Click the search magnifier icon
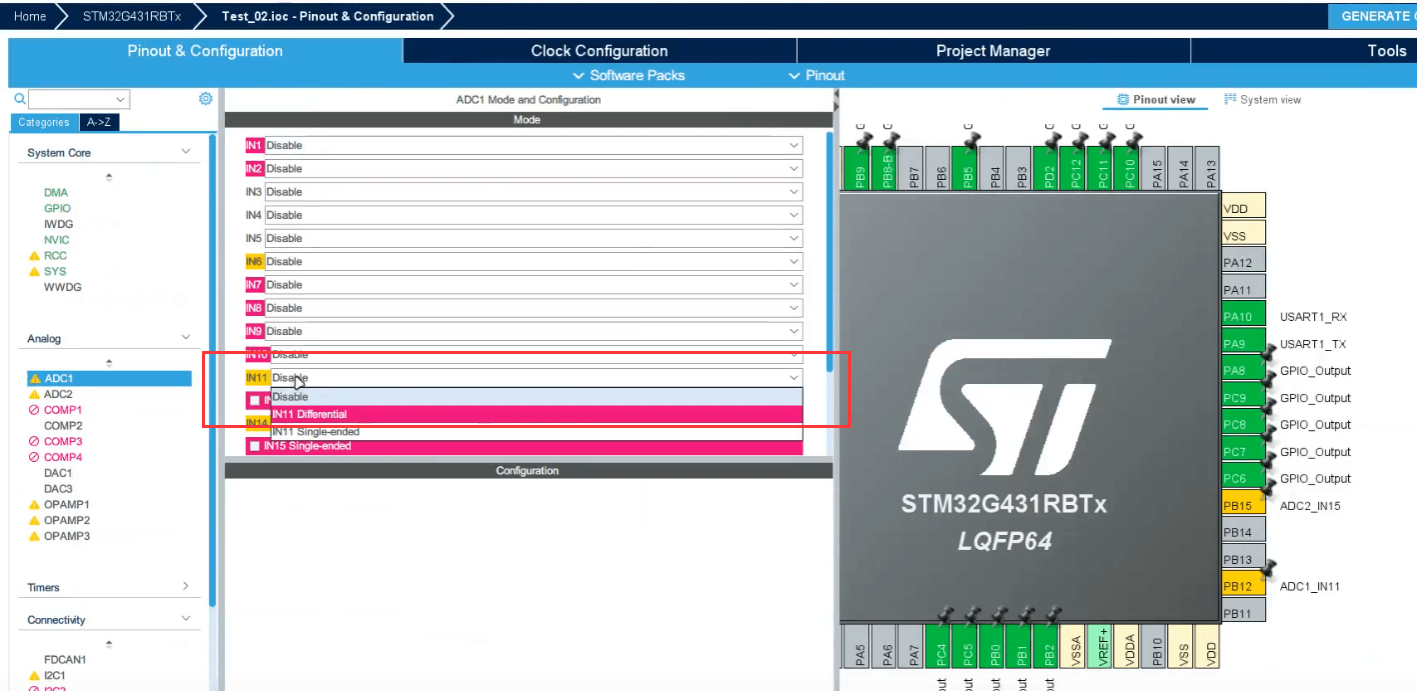The height and width of the screenshot is (691, 1417). 20,99
